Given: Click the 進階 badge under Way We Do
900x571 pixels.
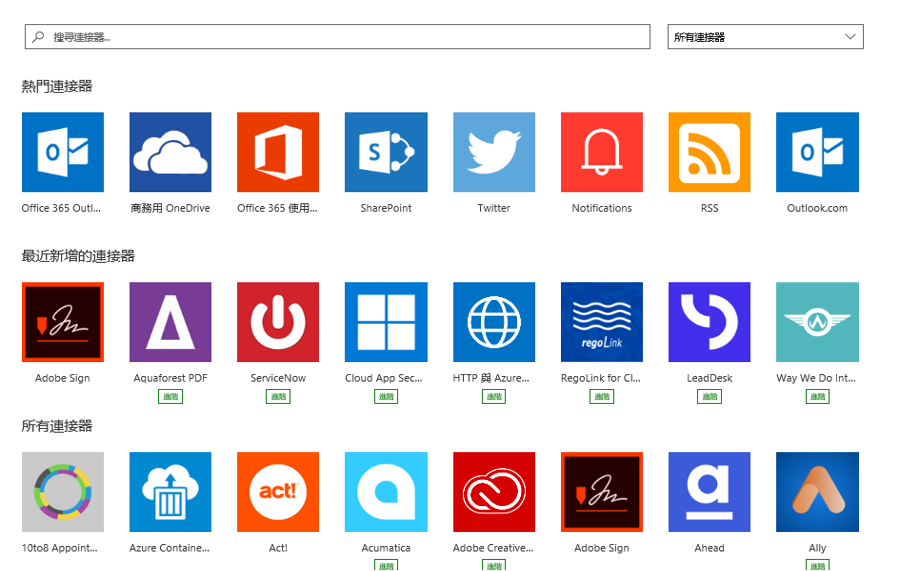Looking at the screenshot, I should coord(817,397).
